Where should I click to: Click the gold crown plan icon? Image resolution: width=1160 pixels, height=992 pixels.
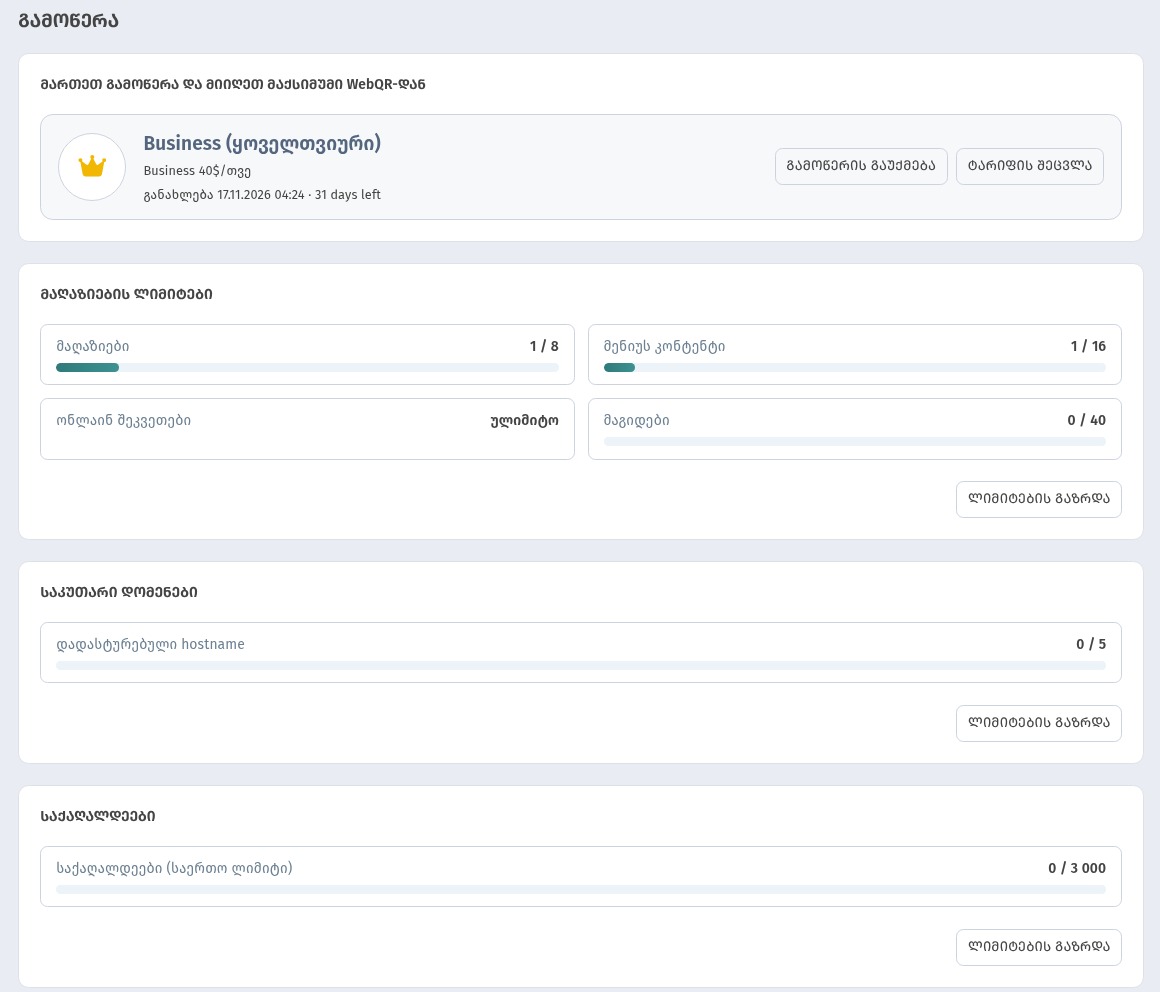click(x=92, y=166)
